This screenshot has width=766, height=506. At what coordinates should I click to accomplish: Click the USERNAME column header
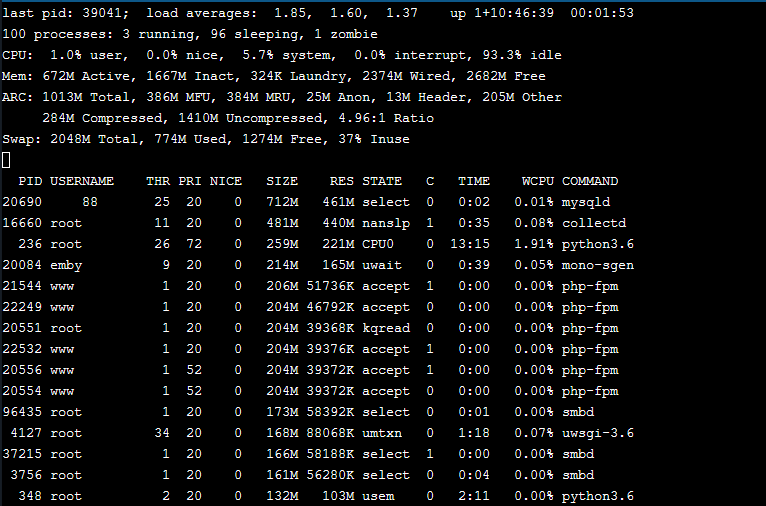coord(82,181)
